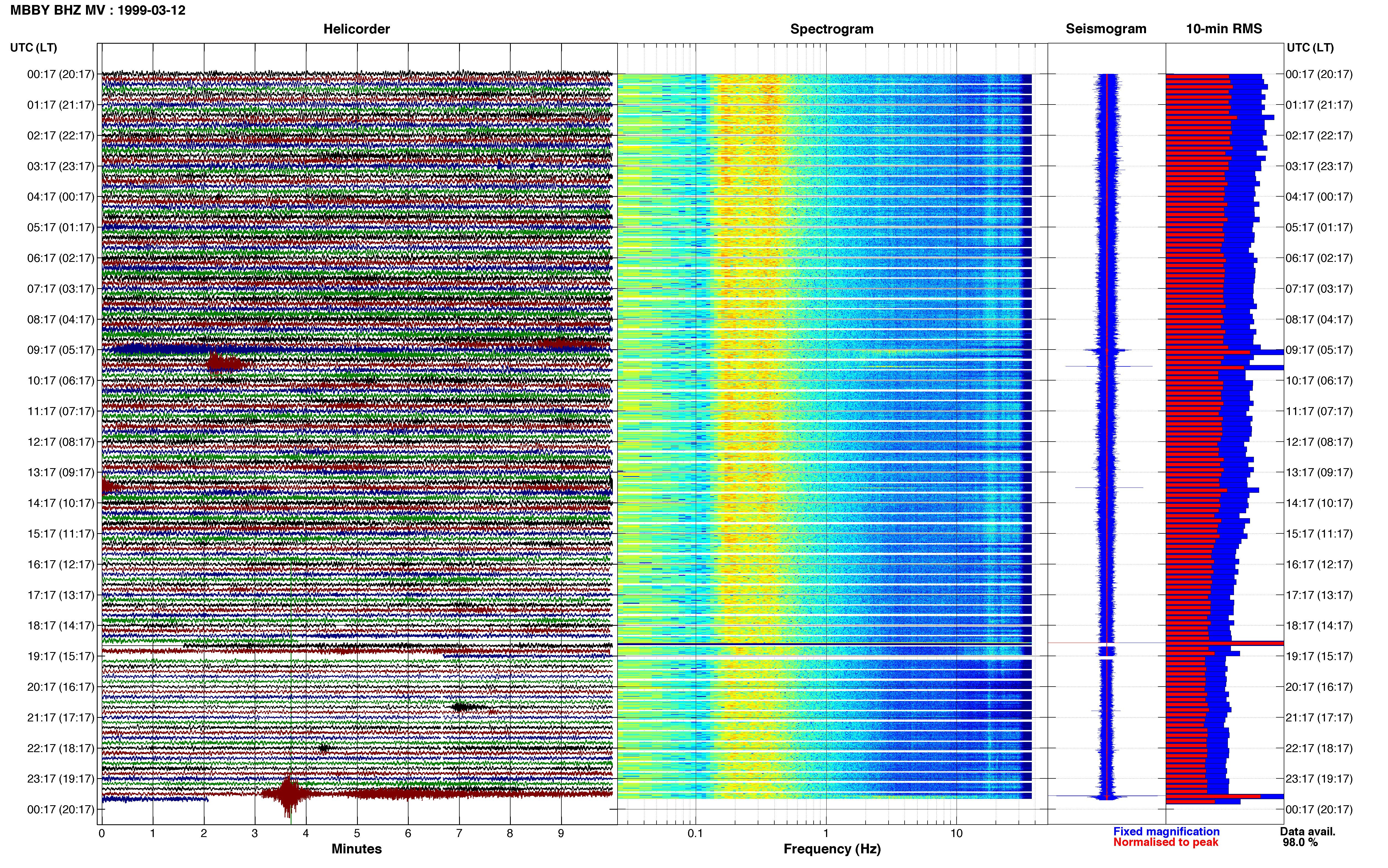Image resolution: width=1388 pixels, height=868 pixels.
Task: Click the Frequency (Hz) axis label
Action: (x=832, y=849)
